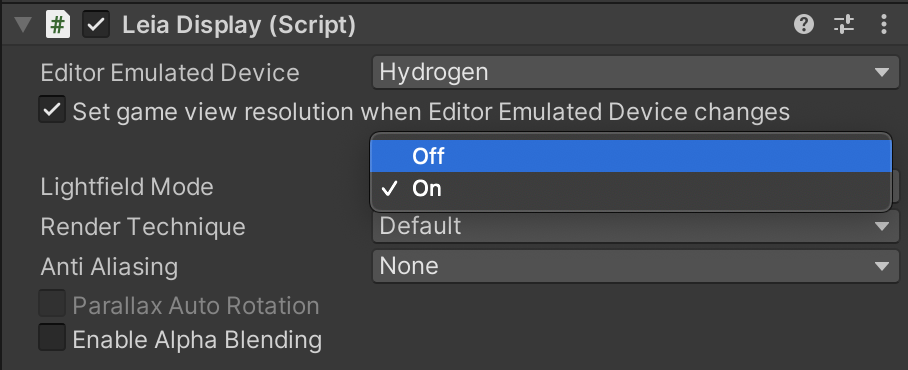Open the Render Technique dropdown
Image resolution: width=908 pixels, height=370 pixels.
(x=635, y=226)
